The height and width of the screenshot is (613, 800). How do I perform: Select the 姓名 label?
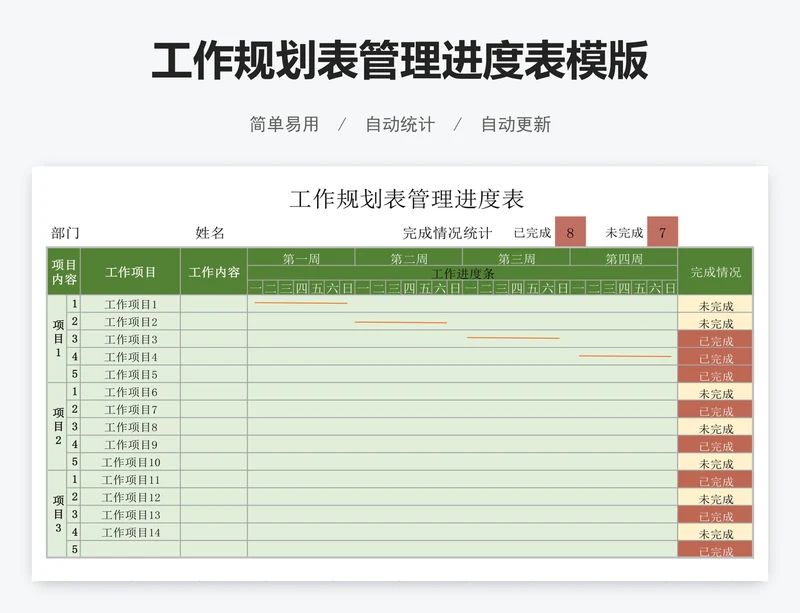pos(210,233)
